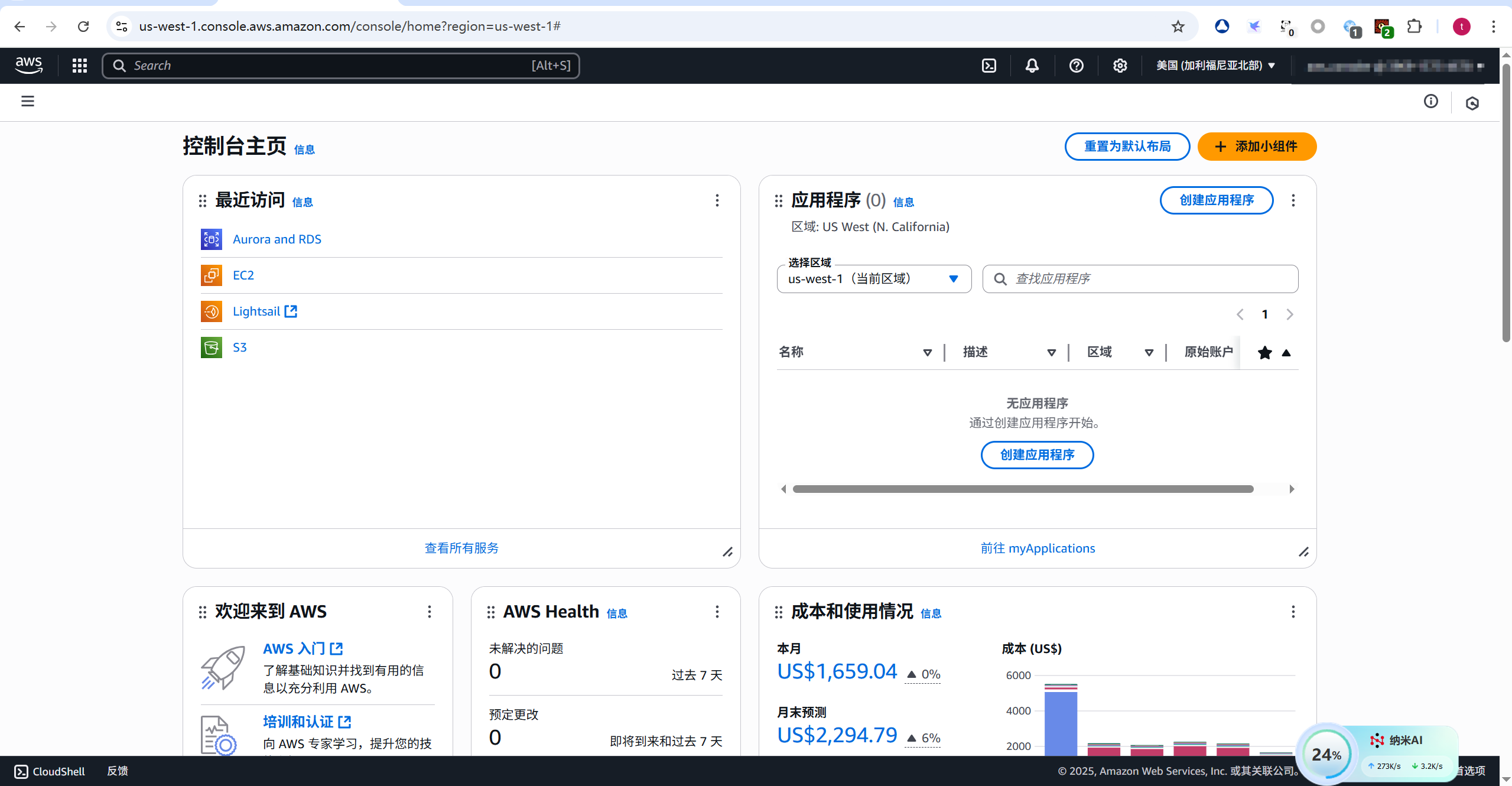The height and width of the screenshot is (786, 1512).
Task: Open the 最近访问 widget three-dot menu
Action: click(717, 200)
